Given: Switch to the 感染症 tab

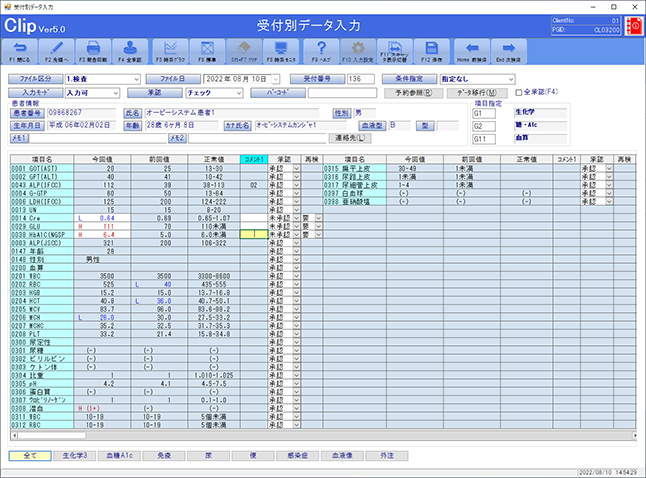Looking at the screenshot, I should (x=297, y=456).
